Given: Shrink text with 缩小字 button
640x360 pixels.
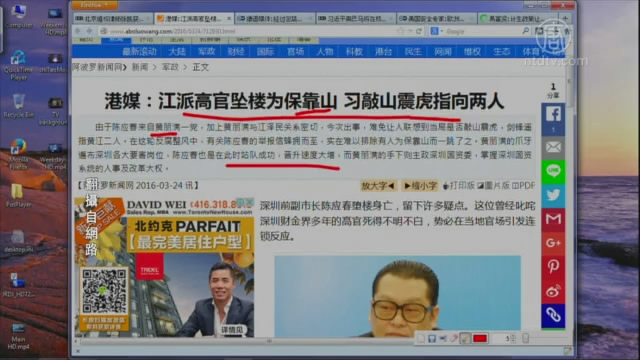Looking at the screenshot, I should (x=420, y=186).
